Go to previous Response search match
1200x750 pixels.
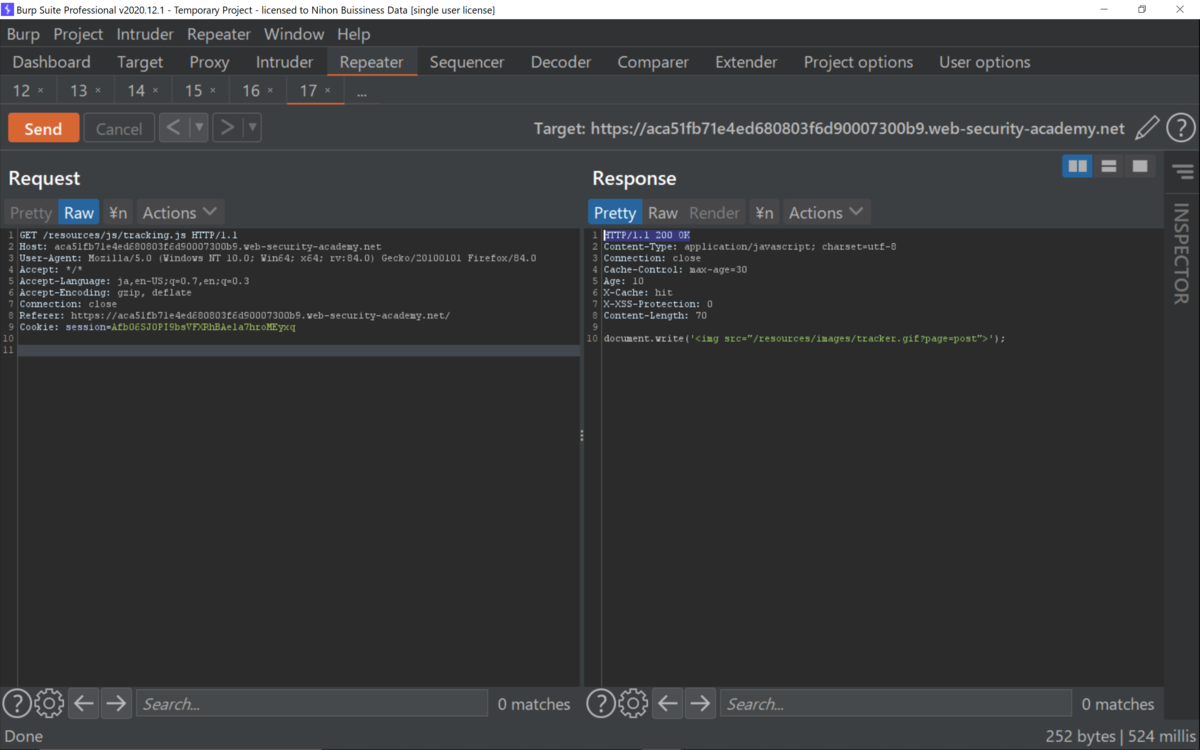click(x=668, y=704)
